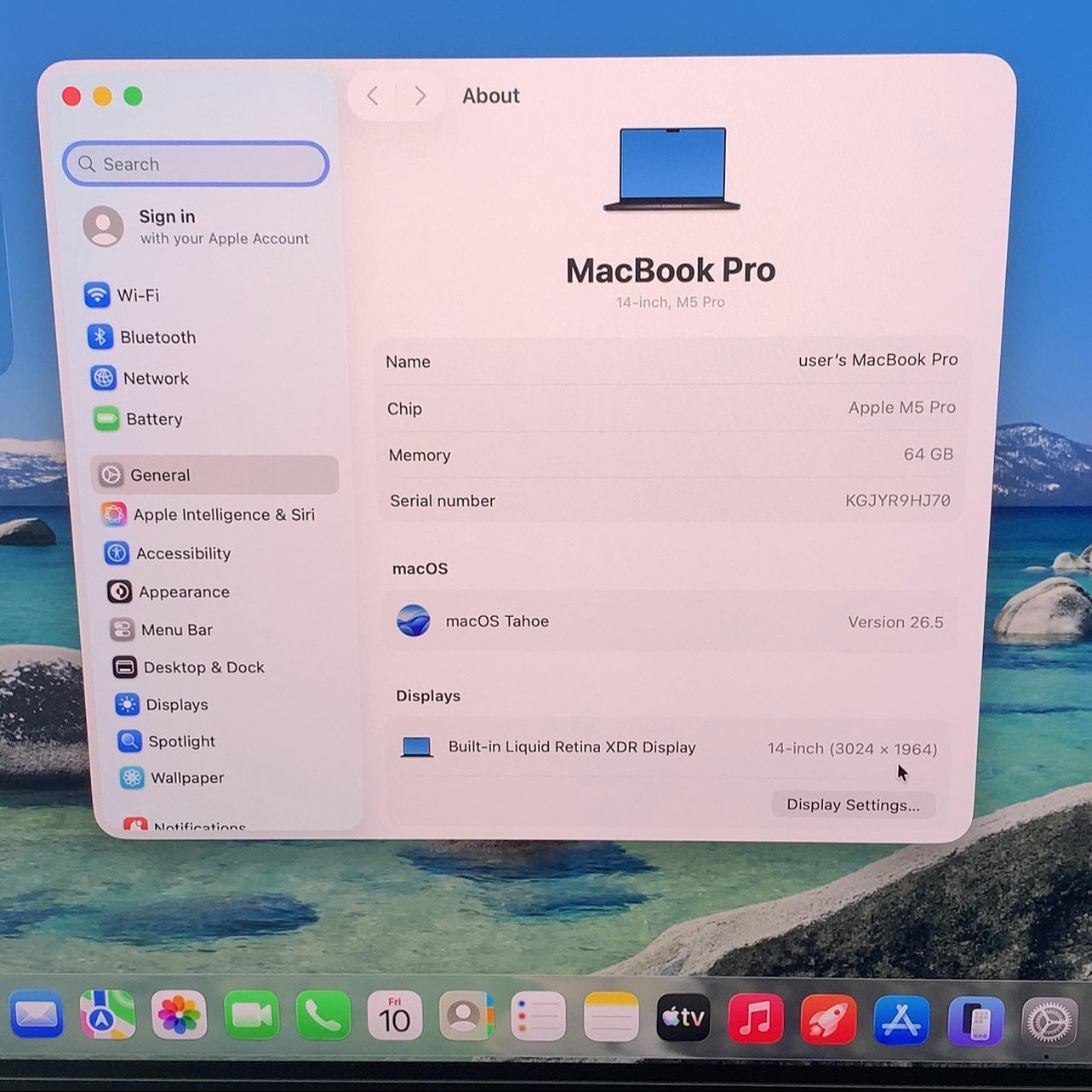Open Maps from the Dock
This screenshot has width=1092, height=1092.
point(107,1015)
